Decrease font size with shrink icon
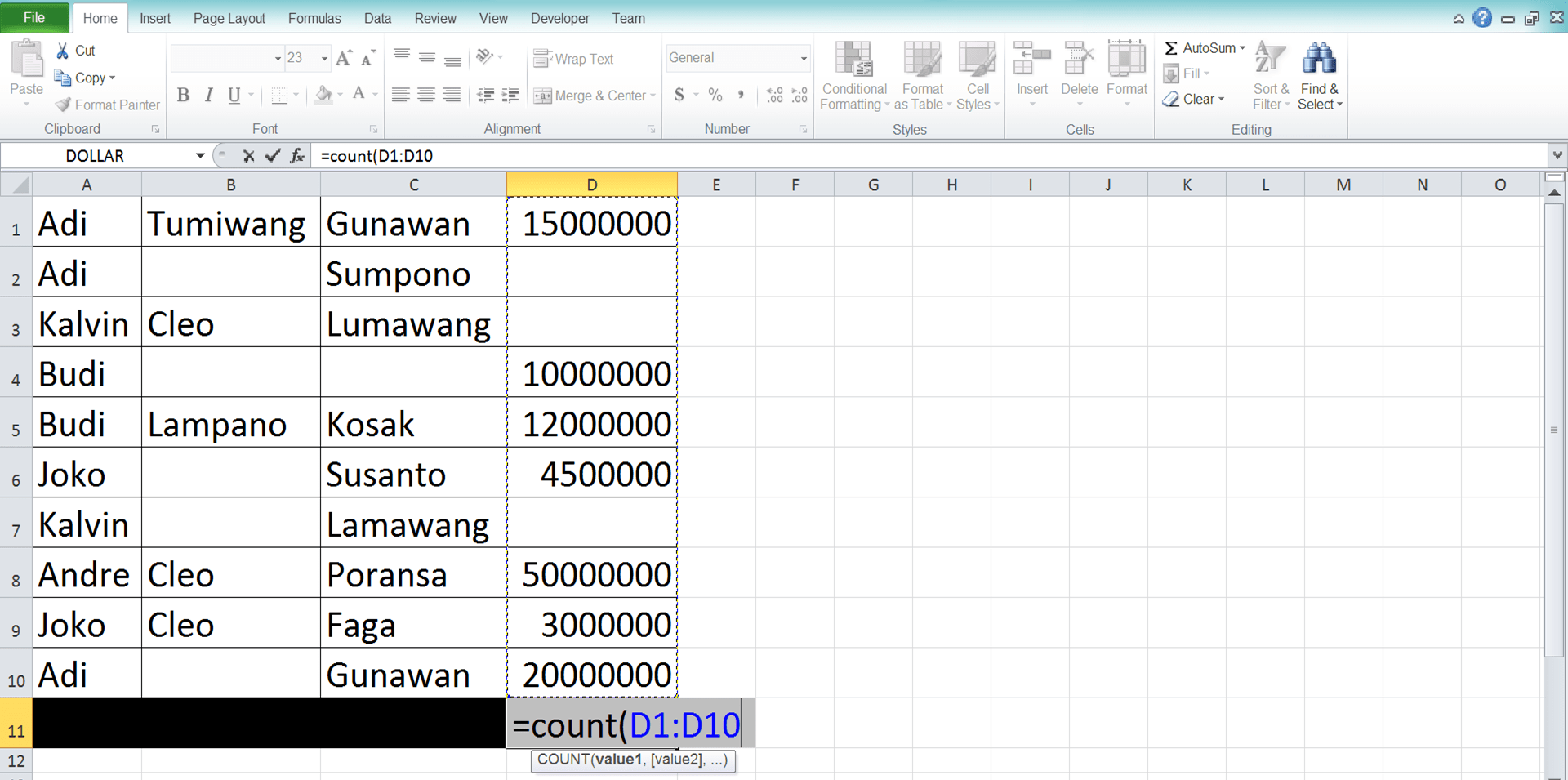The height and width of the screenshot is (780, 1568). click(368, 58)
